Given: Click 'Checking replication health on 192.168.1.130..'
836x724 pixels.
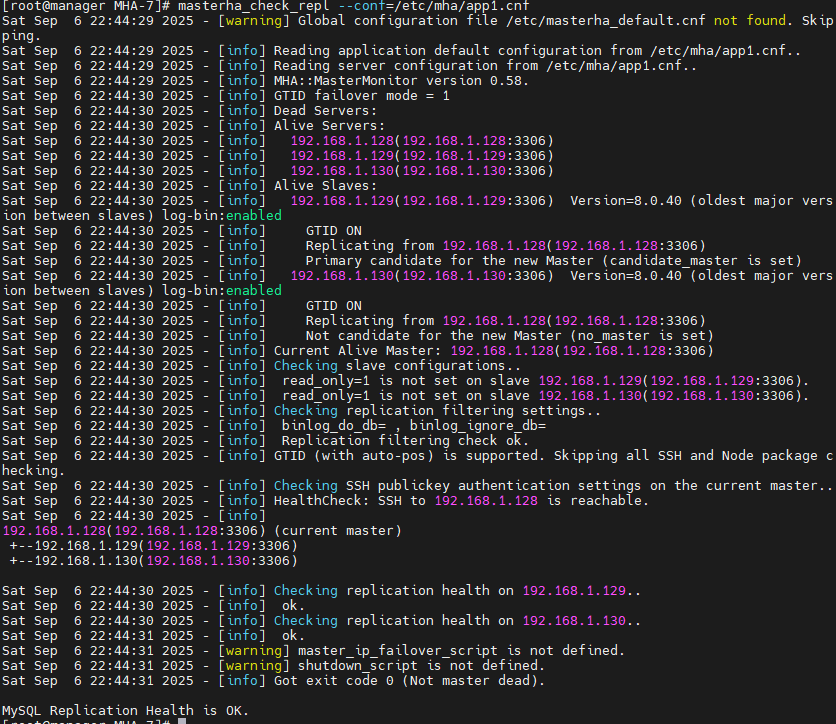Looking at the screenshot, I should [457, 621].
